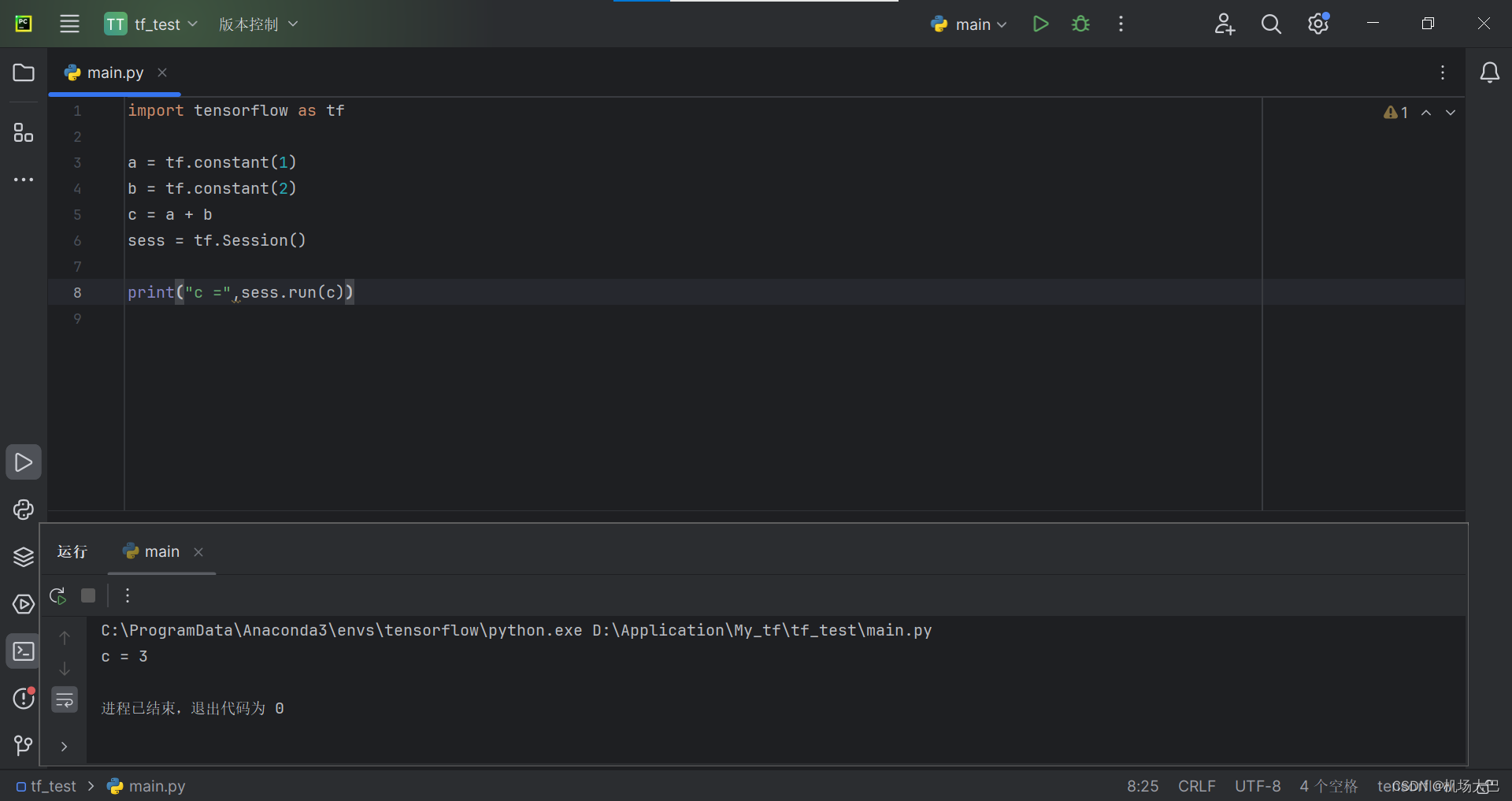Click the 进程已结束 exit message
The image size is (1512, 801).
point(192,708)
